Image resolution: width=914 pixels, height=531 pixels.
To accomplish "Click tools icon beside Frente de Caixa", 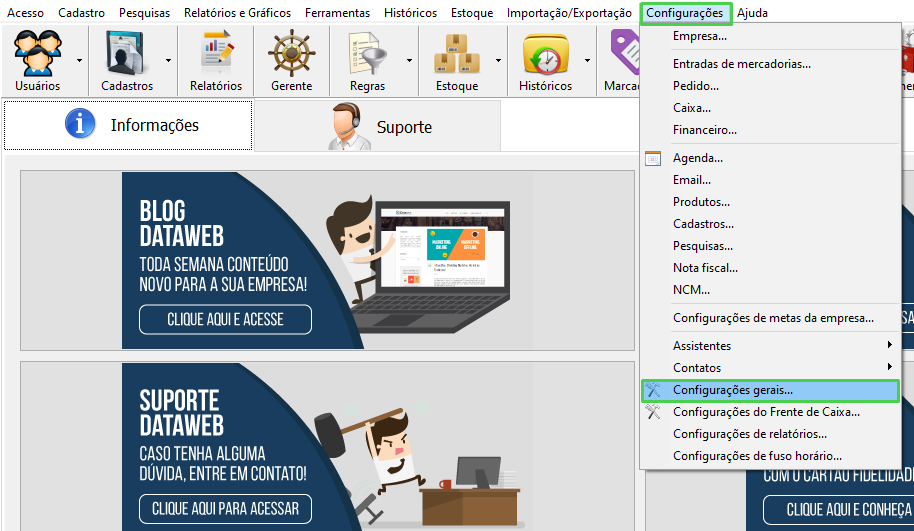I will pyautogui.click(x=653, y=412).
